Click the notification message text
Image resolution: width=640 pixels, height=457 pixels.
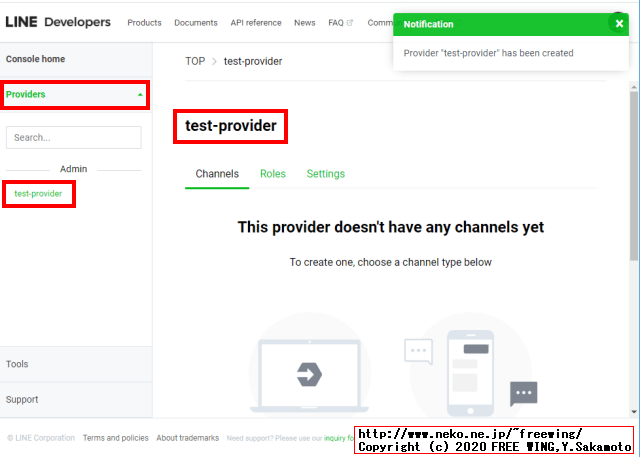click(x=488, y=53)
